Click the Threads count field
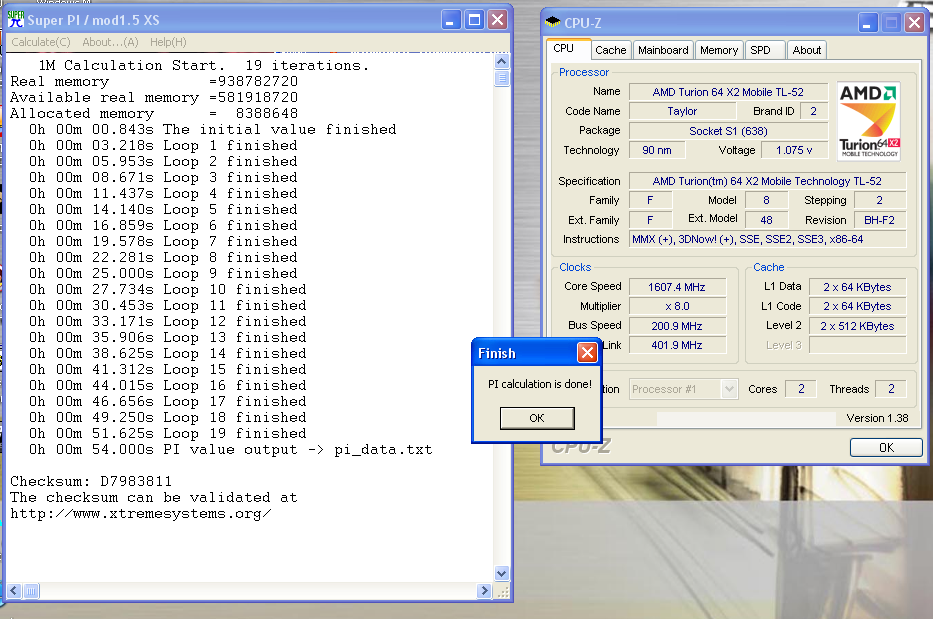 click(x=891, y=389)
